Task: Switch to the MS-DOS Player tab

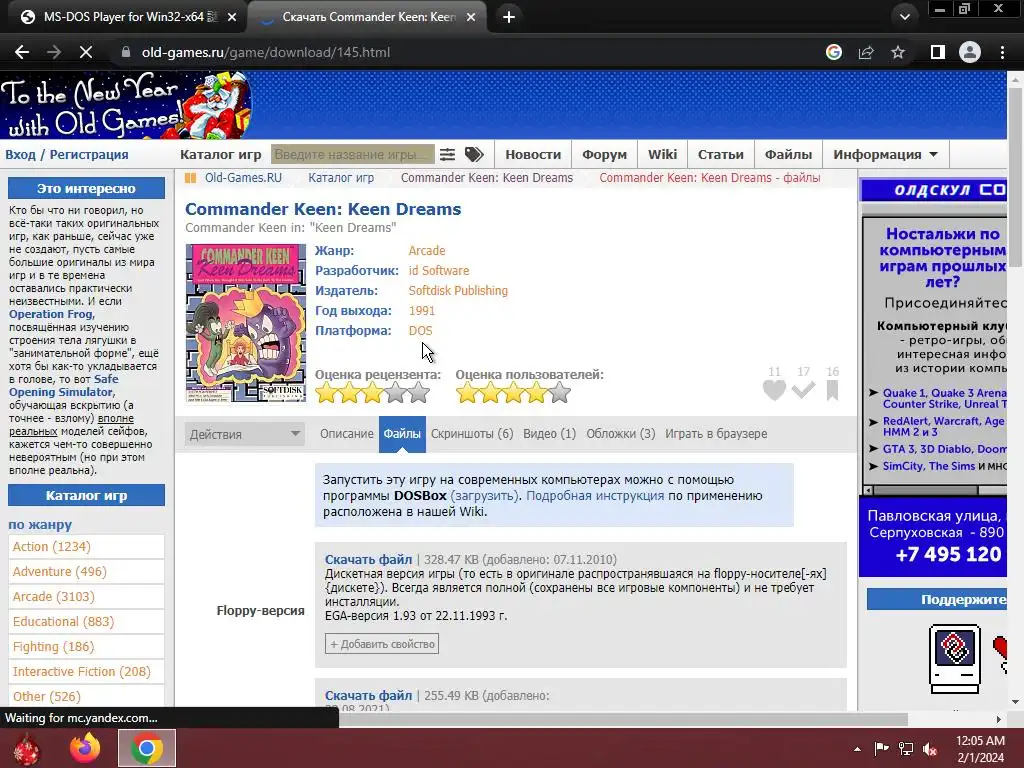Action: click(122, 17)
